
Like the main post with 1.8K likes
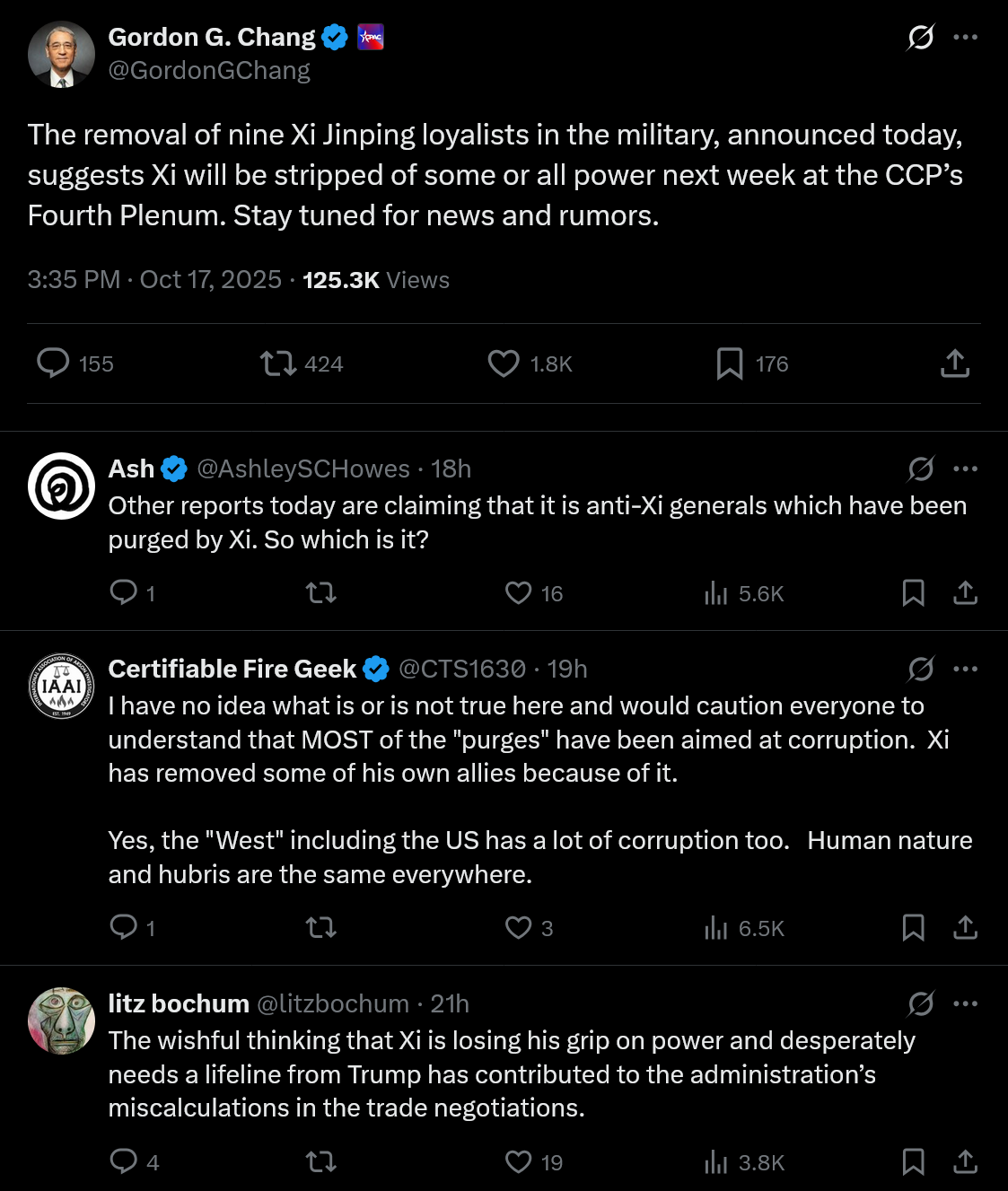tap(504, 363)
